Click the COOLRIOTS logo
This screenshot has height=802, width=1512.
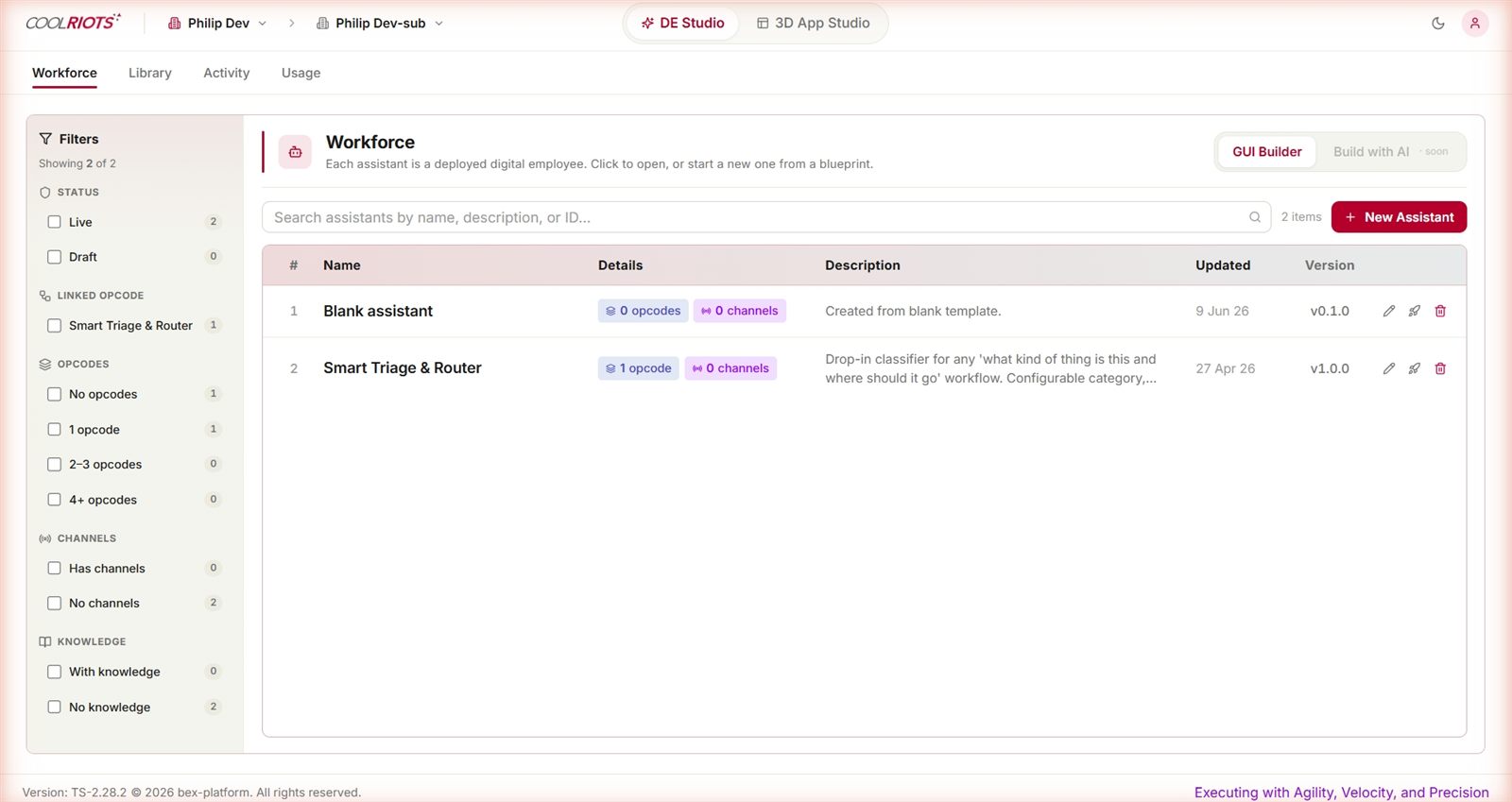[x=73, y=22]
